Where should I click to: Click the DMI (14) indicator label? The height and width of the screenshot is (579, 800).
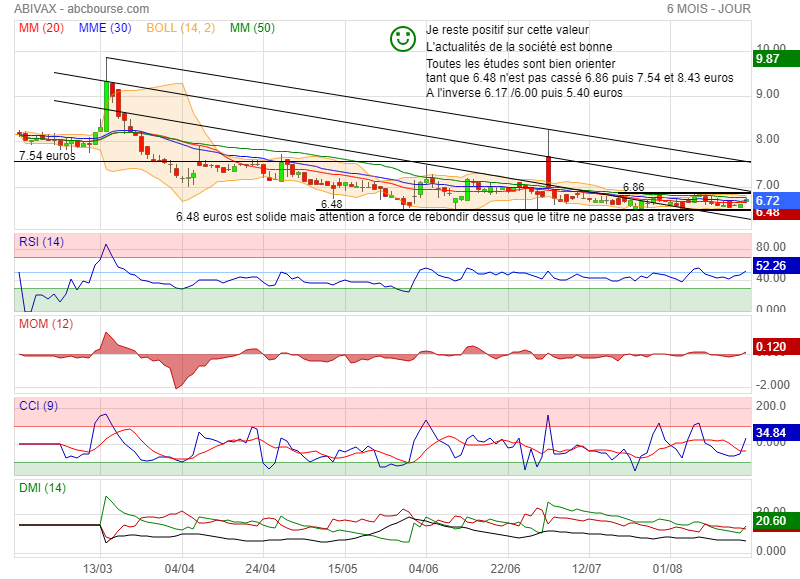tap(42, 488)
